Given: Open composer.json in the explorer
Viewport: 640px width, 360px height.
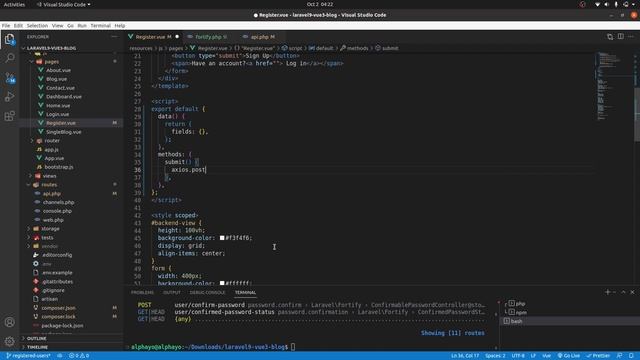Looking at the screenshot, I should pos(58,308).
